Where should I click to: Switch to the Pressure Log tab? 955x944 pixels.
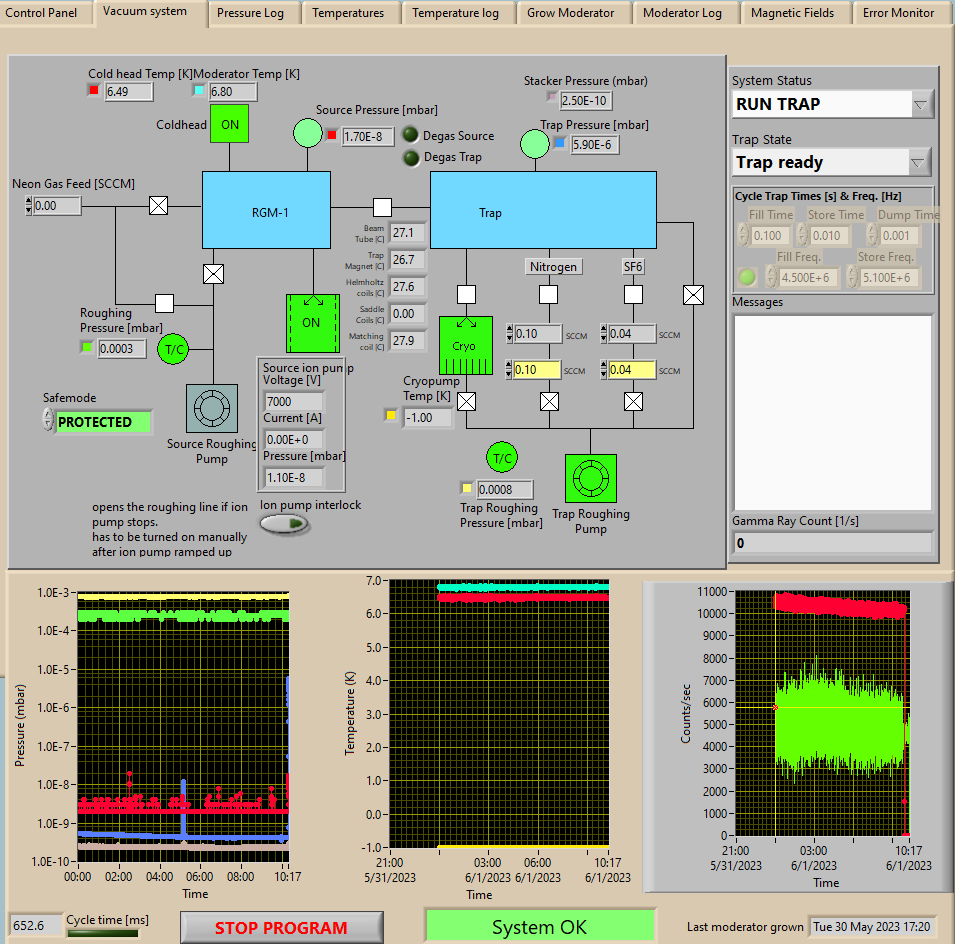pos(250,13)
